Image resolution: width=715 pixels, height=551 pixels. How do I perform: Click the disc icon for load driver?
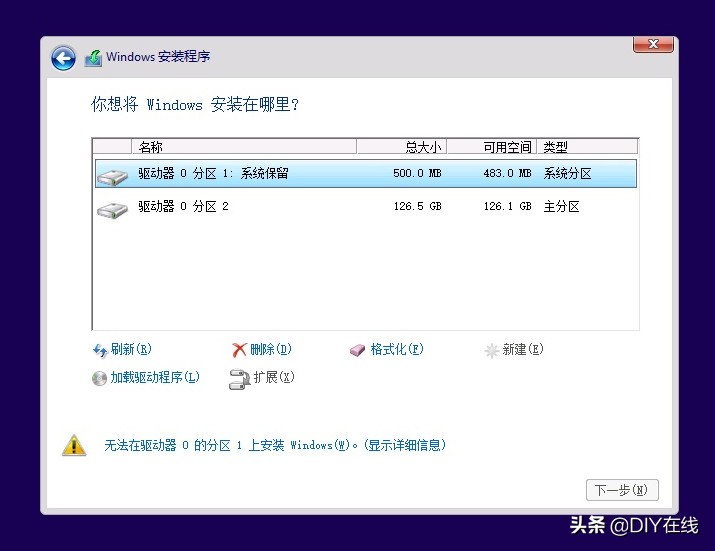pyautogui.click(x=99, y=378)
